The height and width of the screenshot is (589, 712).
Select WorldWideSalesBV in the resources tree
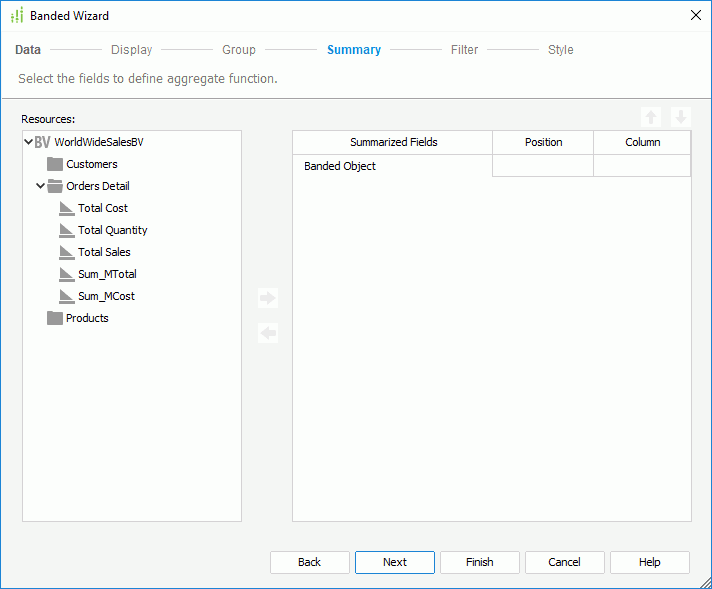click(99, 142)
